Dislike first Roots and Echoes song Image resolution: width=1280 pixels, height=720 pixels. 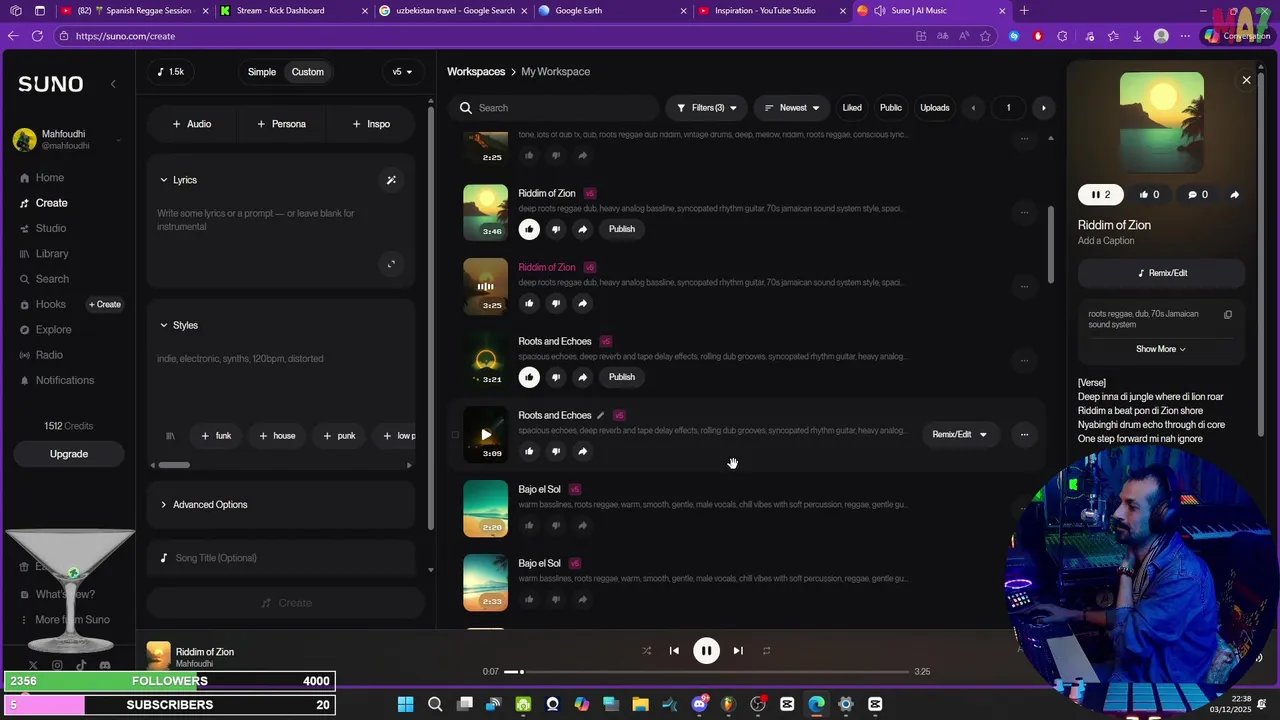coord(556,377)
